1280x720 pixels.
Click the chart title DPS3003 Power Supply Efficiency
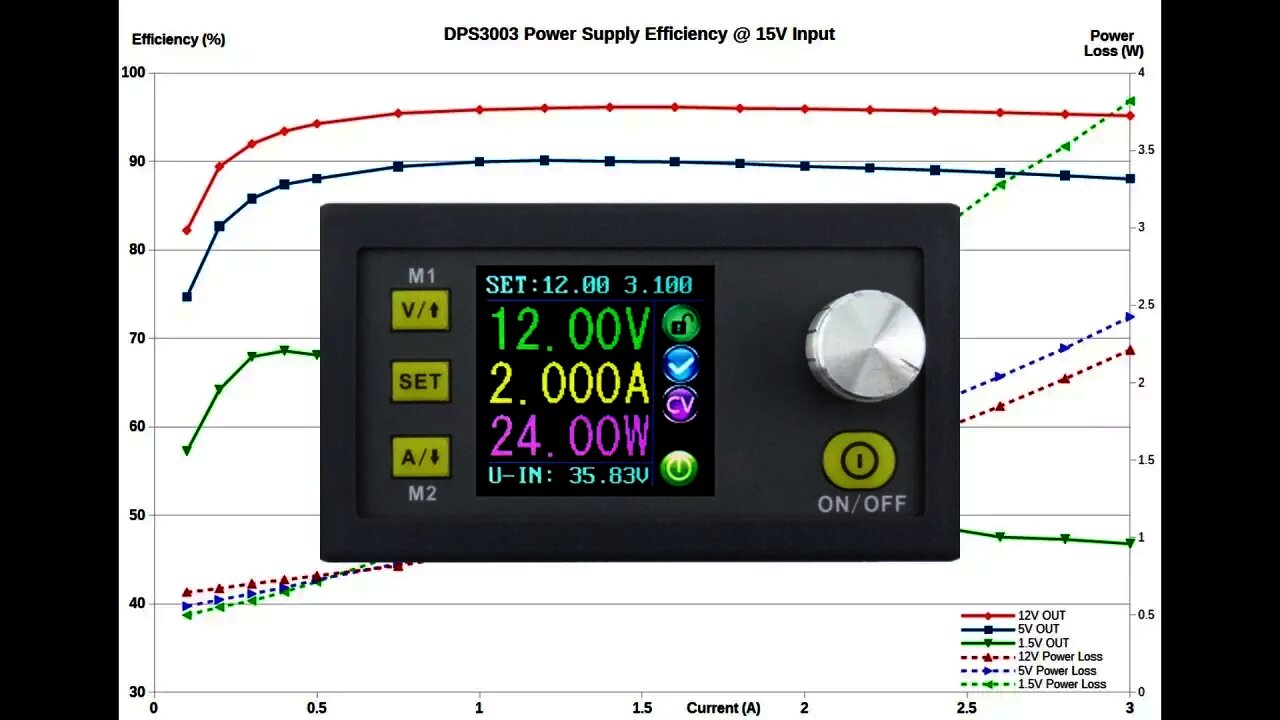coord(639,34)
